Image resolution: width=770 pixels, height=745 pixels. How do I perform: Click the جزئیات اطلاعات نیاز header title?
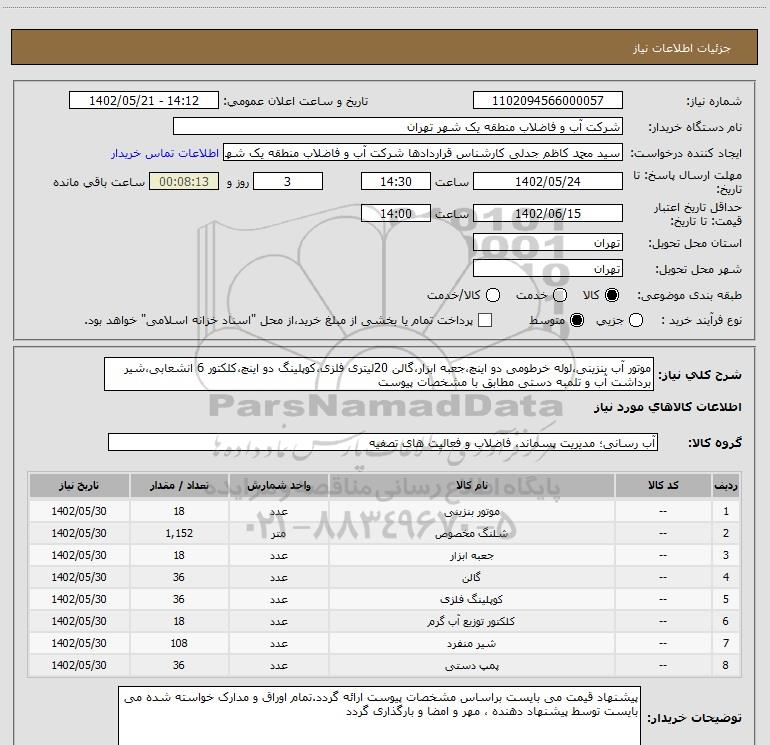tap(682, 48)
